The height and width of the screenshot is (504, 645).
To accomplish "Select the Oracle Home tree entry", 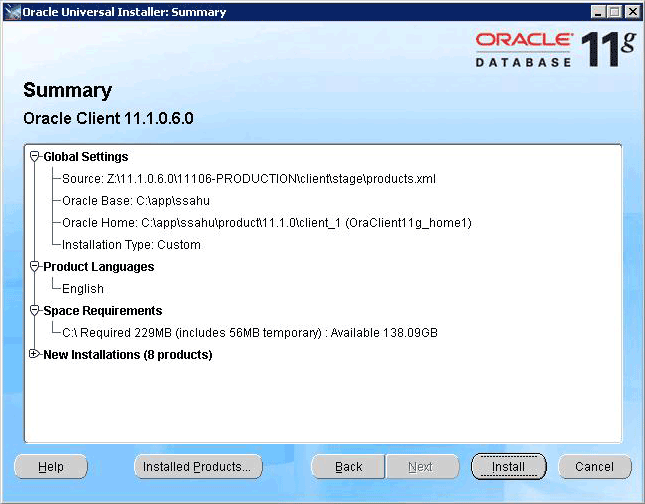I will 266,223.
